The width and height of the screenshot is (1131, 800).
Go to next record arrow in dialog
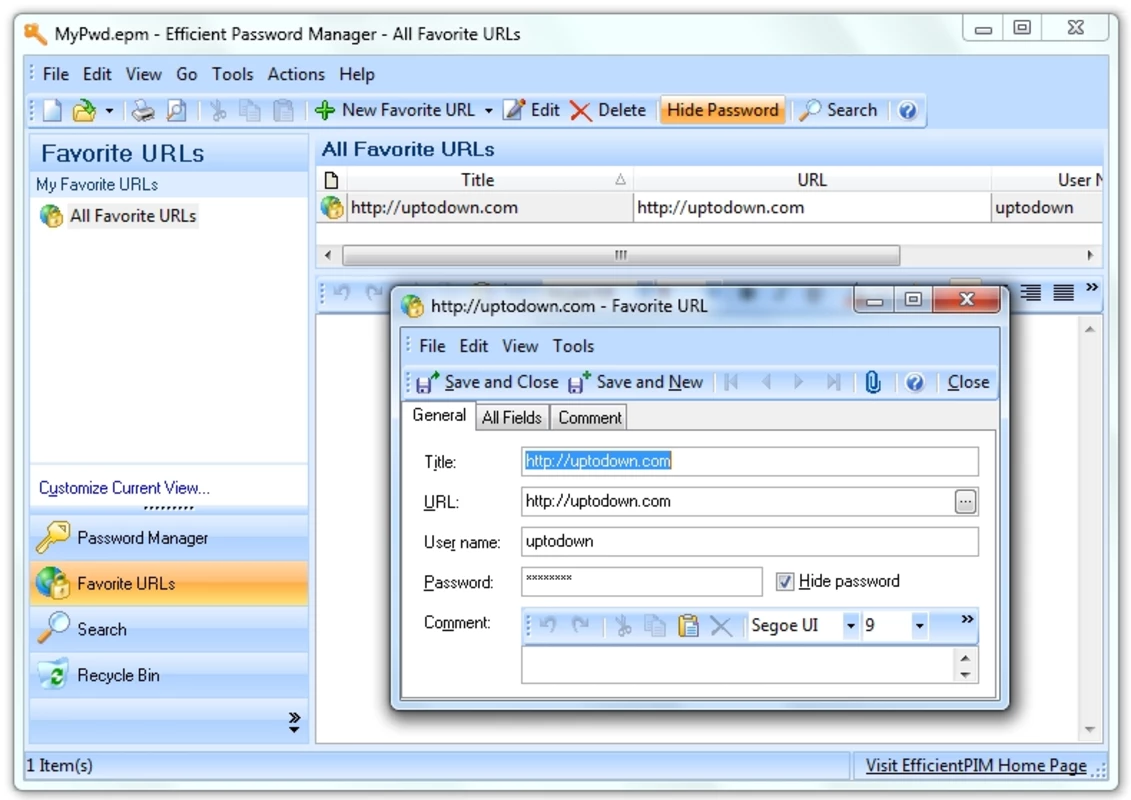coord(798,382)
